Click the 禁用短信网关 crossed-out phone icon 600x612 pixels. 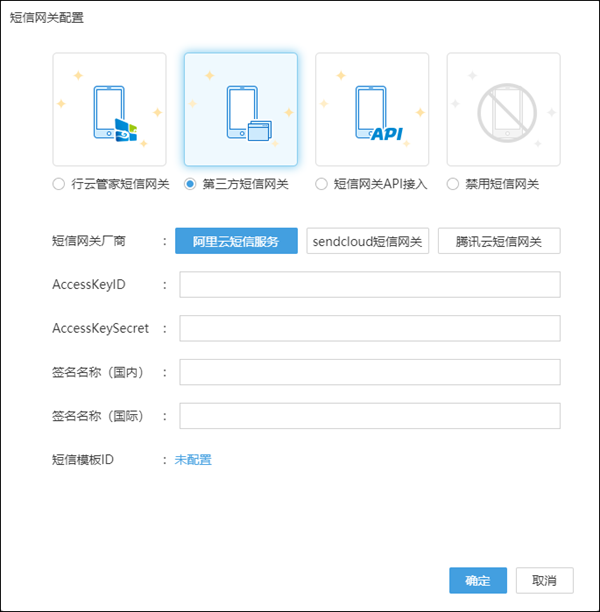503,109
